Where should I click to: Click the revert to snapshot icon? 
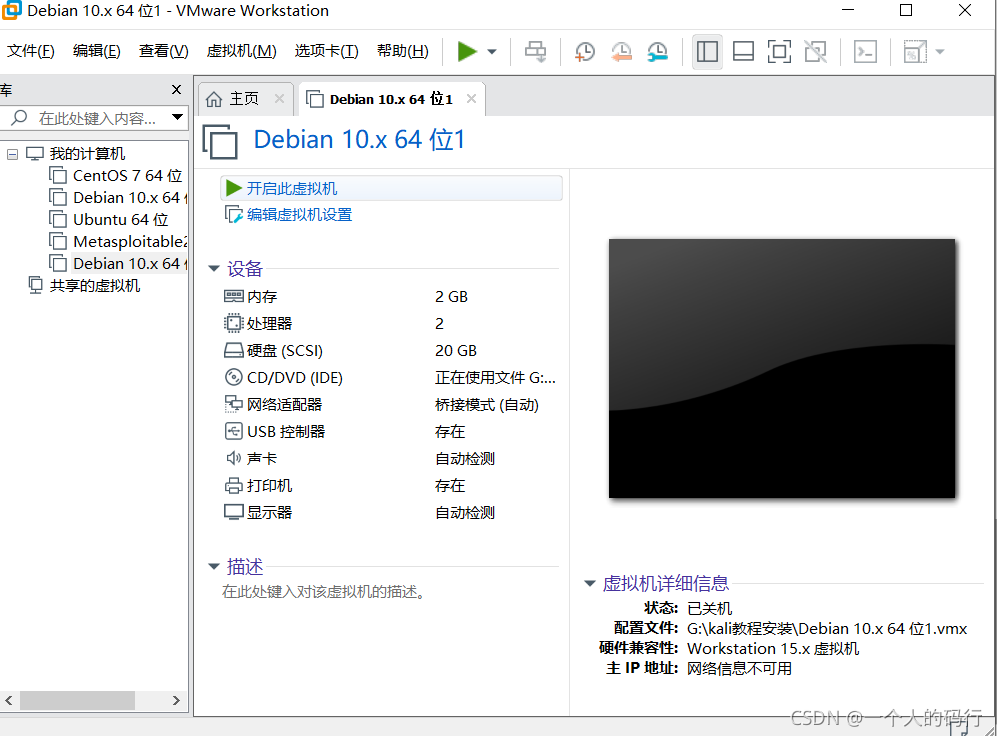[621, 51]
